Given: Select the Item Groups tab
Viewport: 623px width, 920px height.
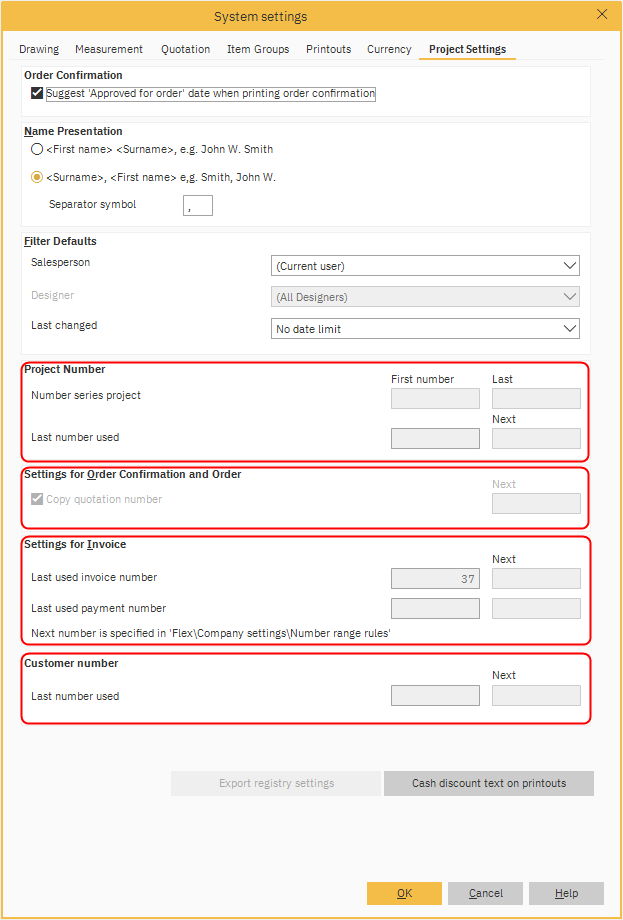Looking at the screenshot, I should [x=258, y=49].
